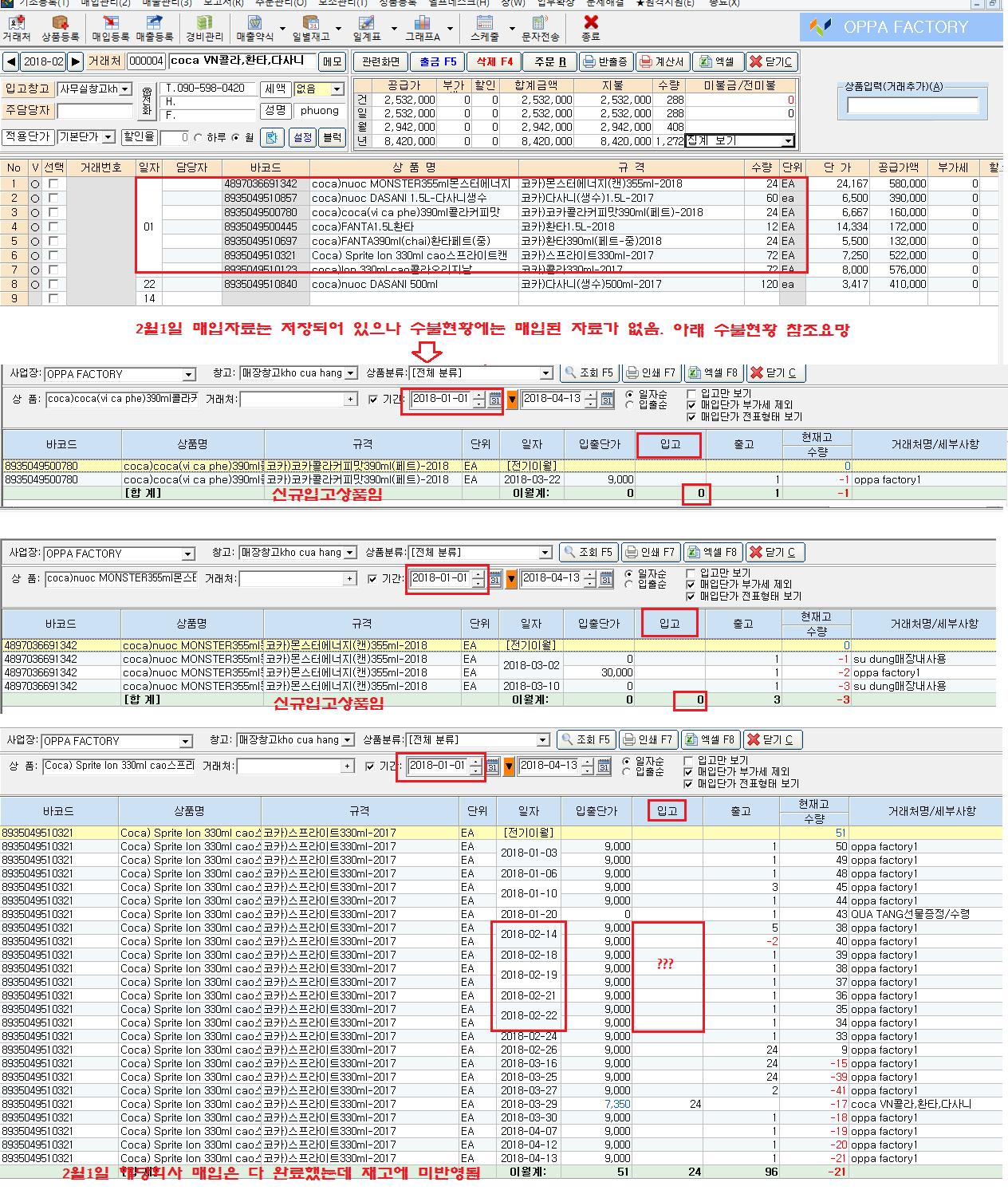Open the 거래처 toolbar icon
Image resolution: width=1008 pixels, height=1190 pixels.
[16, 29]
